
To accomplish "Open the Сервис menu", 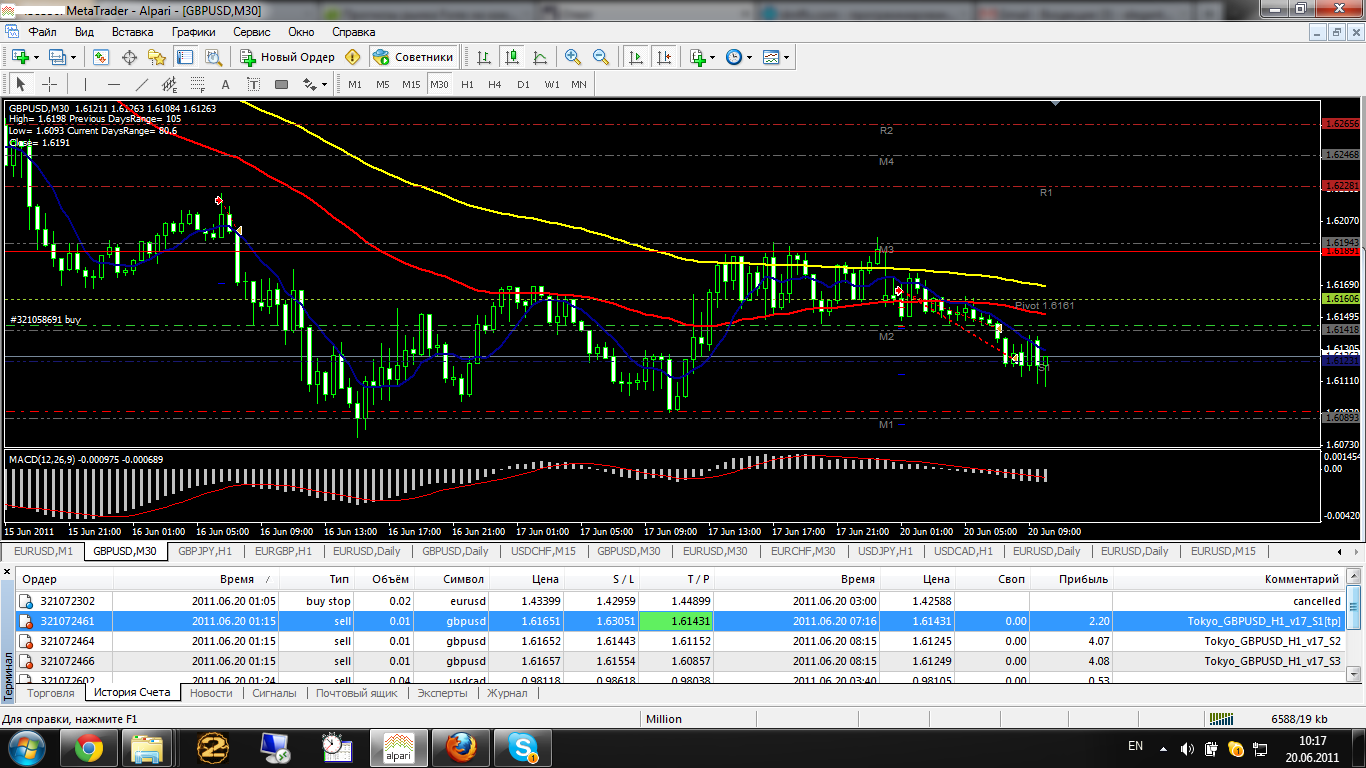I will pyautogui.click(x=252, y=32).
